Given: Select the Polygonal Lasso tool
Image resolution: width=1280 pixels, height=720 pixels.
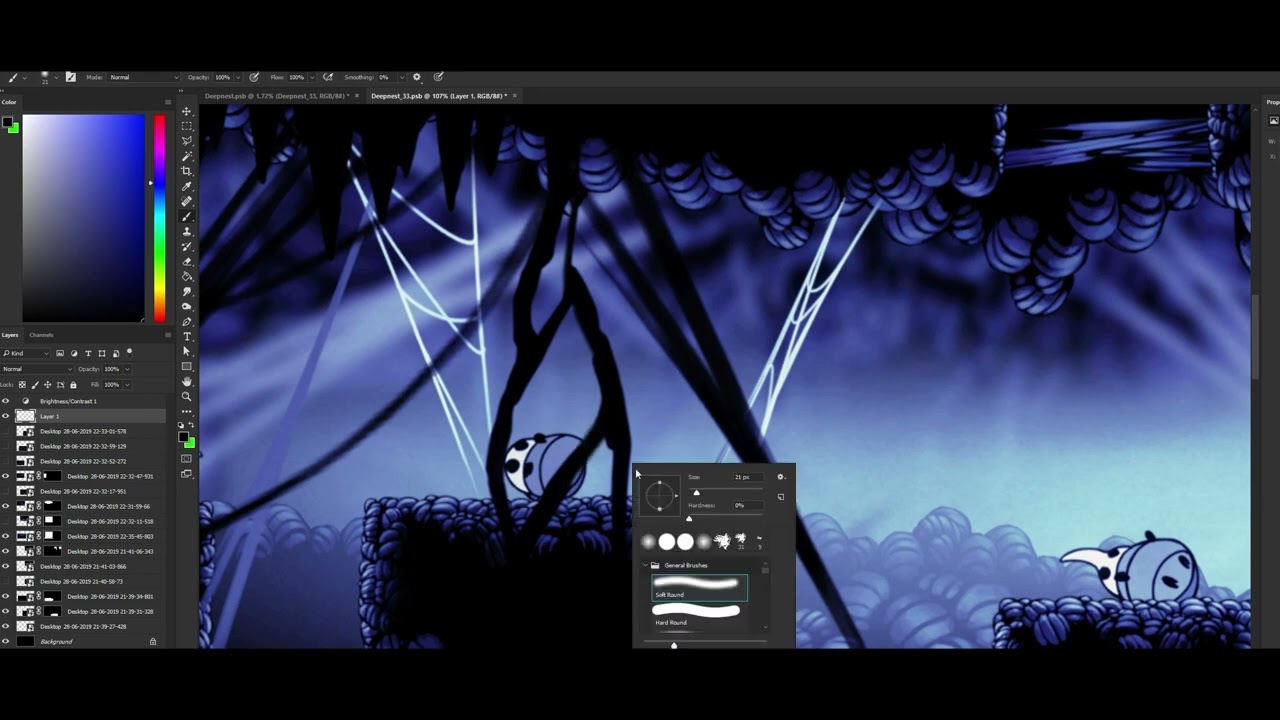Looking at the screenshot, I should (187, 141).
